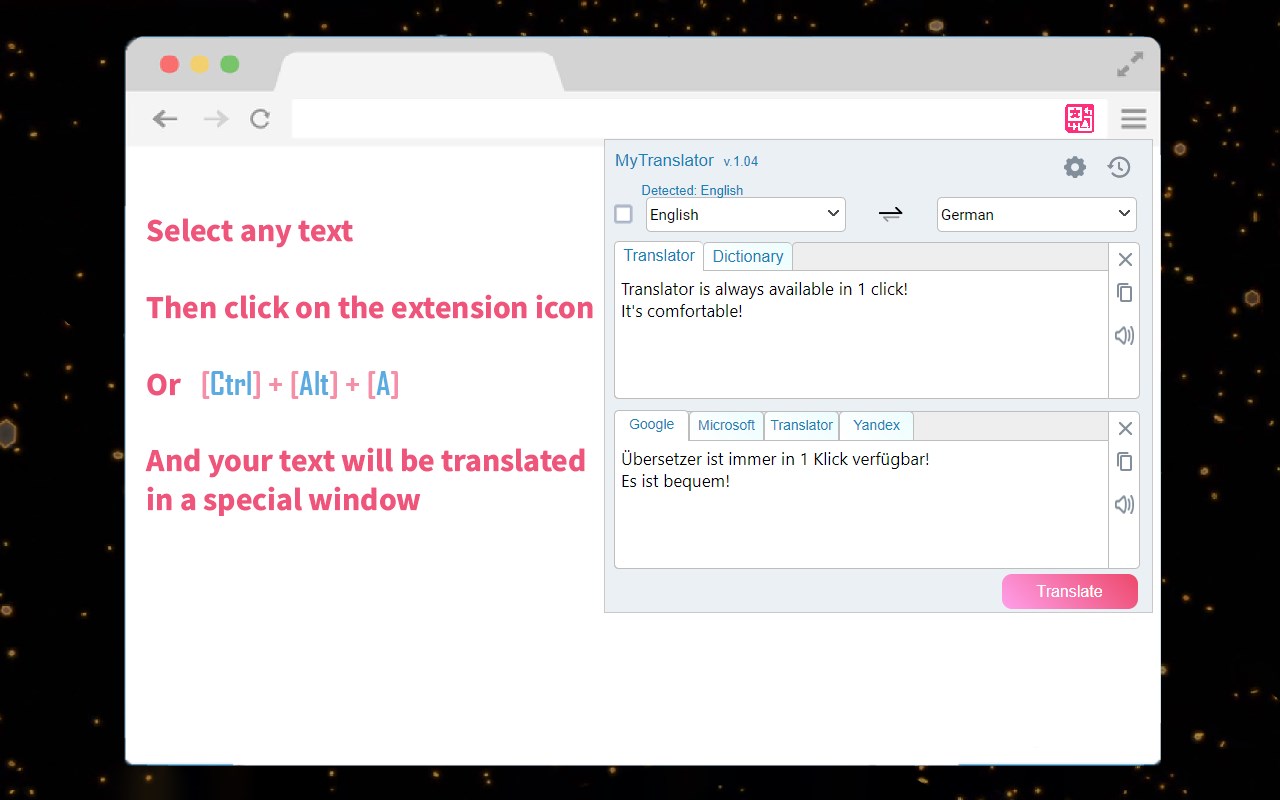Reload the page
1280x800 pixels.
point(260,119)
